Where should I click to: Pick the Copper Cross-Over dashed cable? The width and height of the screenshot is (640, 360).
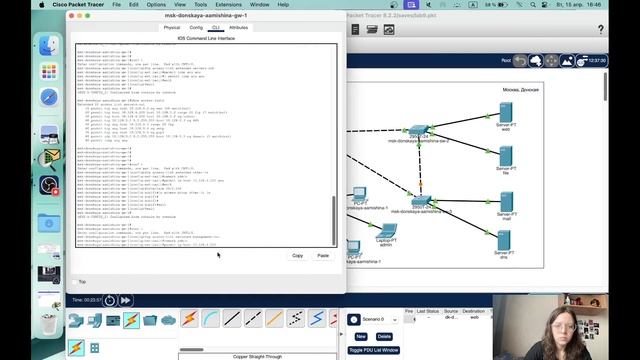pyautogui.click(x=253, y=318)
